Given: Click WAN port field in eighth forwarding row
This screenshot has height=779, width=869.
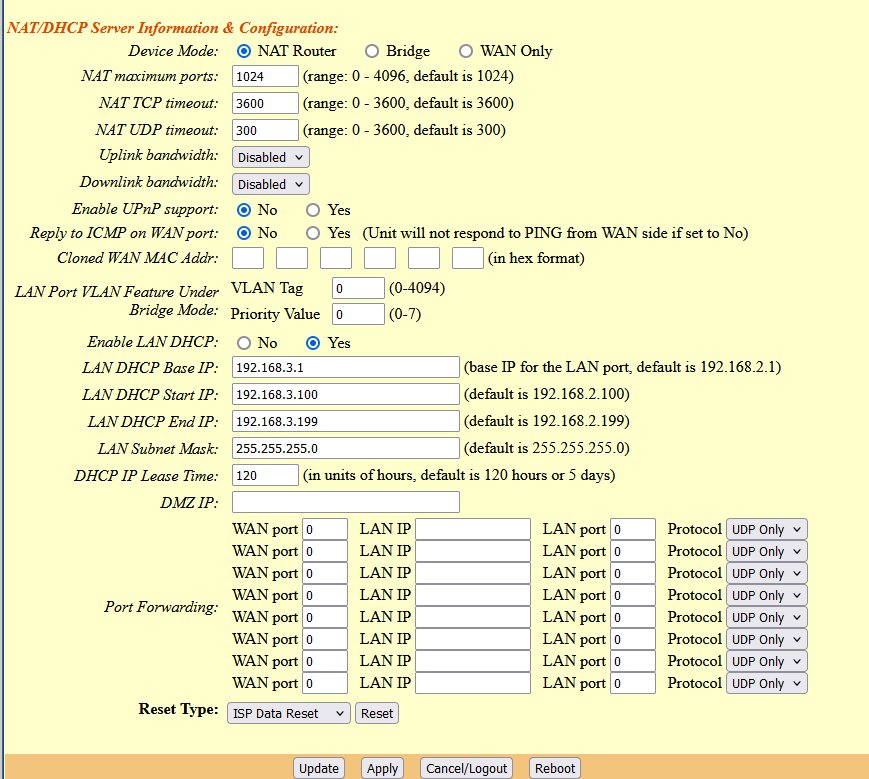Looking at the screenshot, I should pyautogui.click(x=325, y=683).
